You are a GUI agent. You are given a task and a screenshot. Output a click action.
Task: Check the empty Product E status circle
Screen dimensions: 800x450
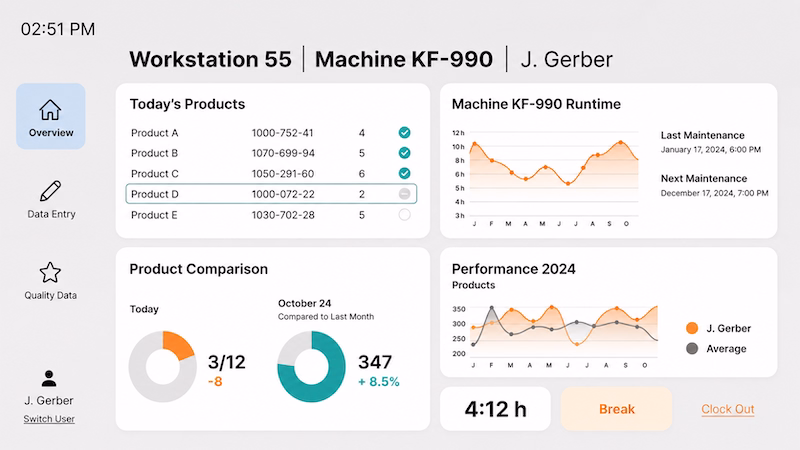point(405,215)
